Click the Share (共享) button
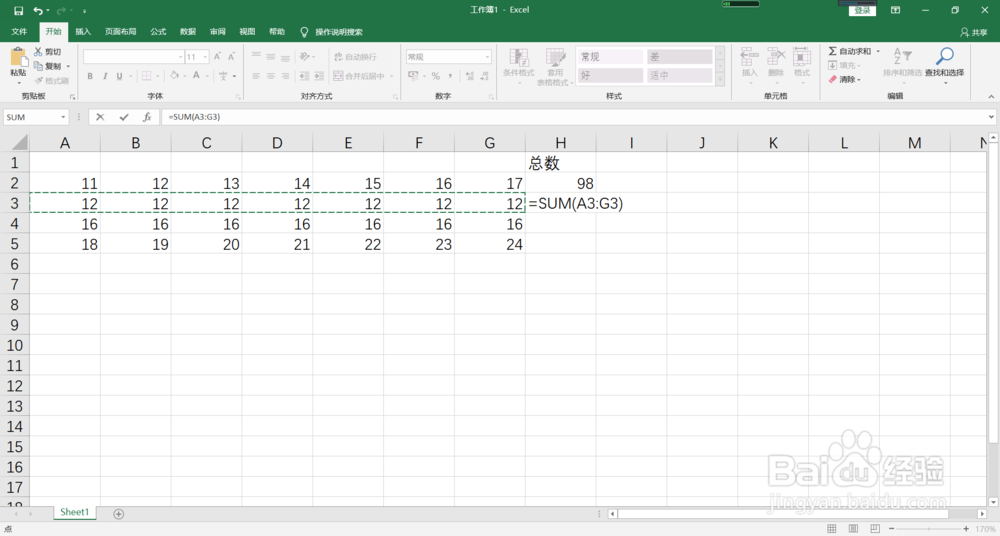The image size is (1000, 536). 974,32
